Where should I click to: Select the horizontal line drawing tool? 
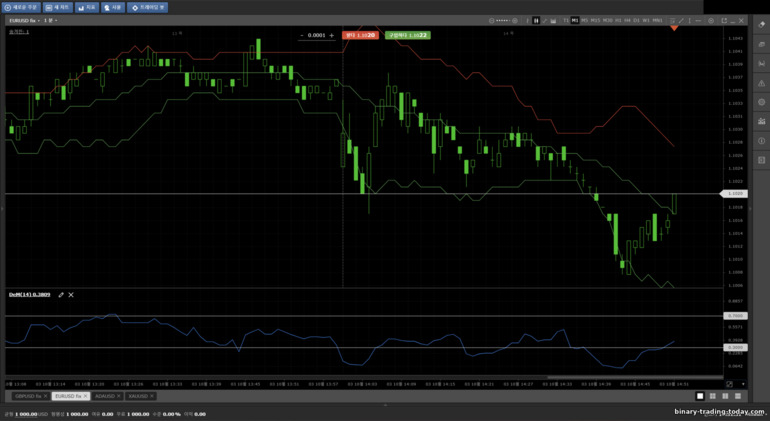[698, 21]
